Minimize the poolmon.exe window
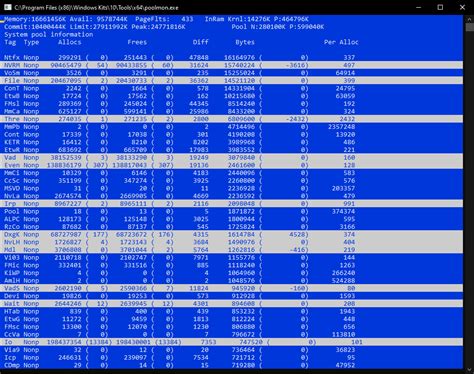474x374 pixels. [419, 7]
